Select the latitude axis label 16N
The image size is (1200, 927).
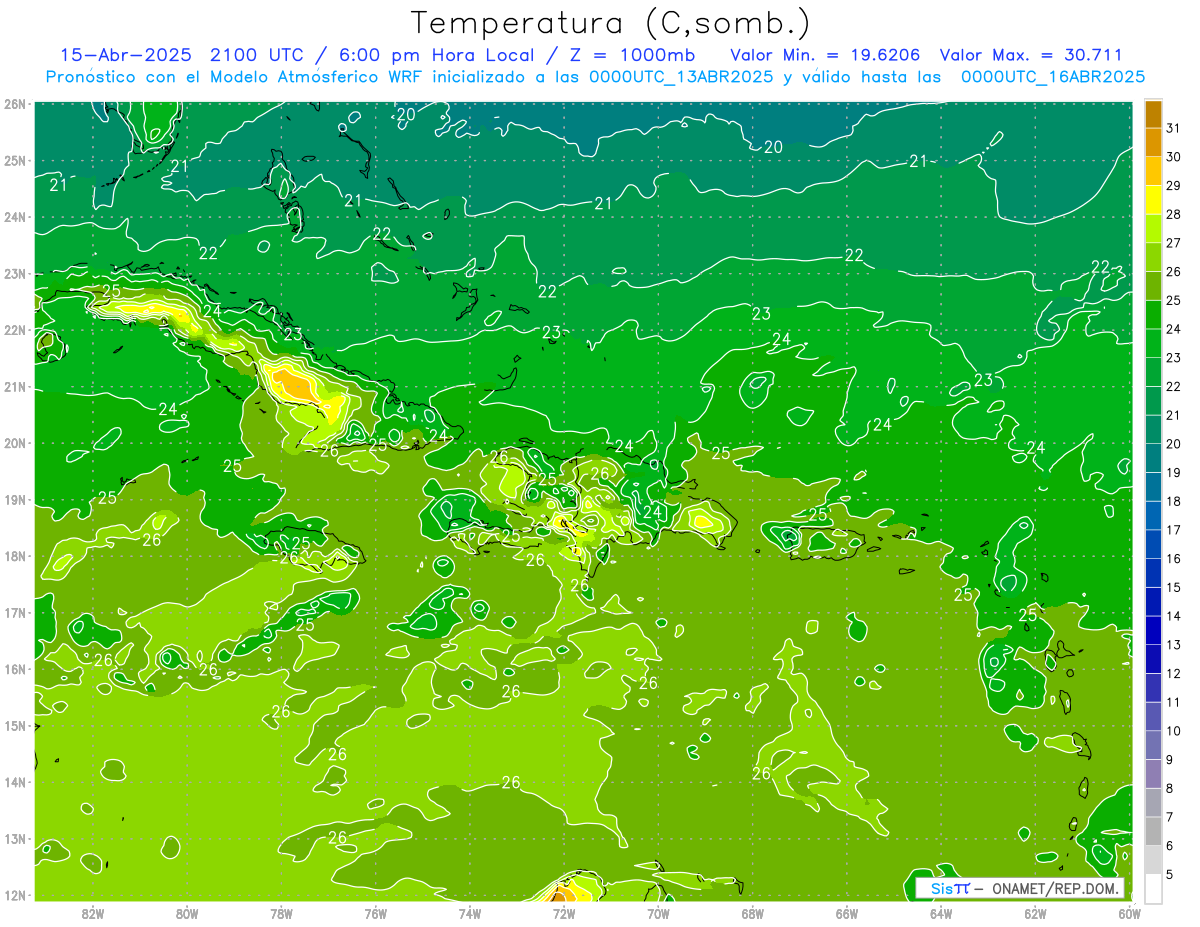15,669
